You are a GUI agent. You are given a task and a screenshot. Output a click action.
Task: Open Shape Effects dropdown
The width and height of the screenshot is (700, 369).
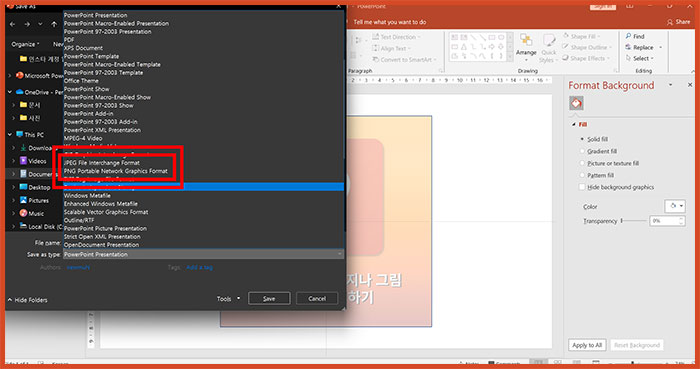click(585, 58)
